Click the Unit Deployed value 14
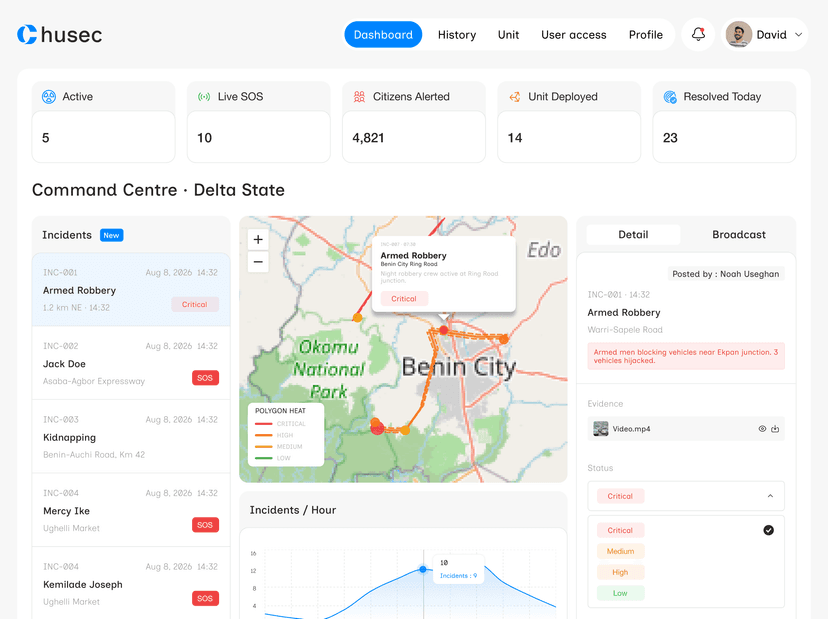The image size is (828, 619). (x=515, y=138)
